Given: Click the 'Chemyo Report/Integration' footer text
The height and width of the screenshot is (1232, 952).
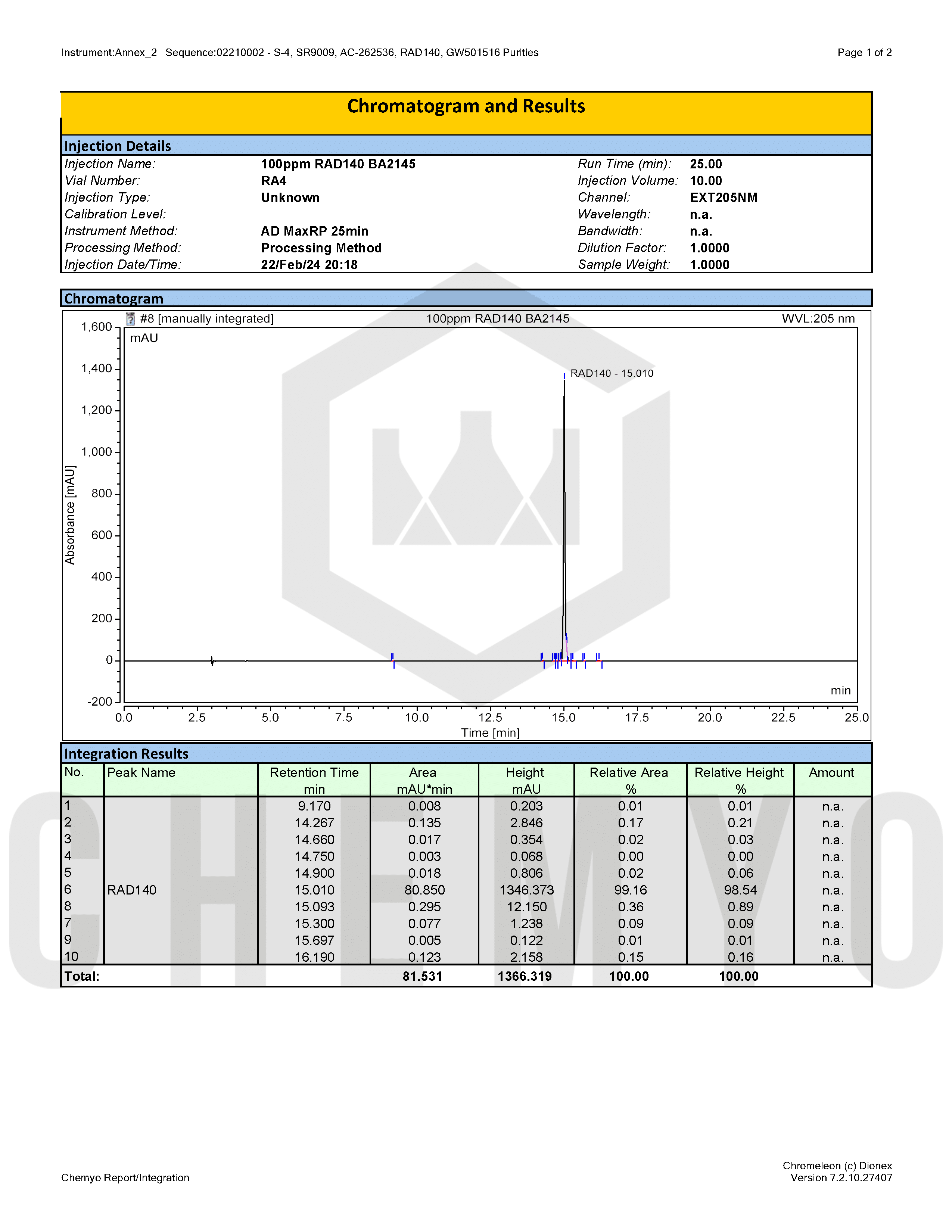Looking at the screenshot, I should 125,1178.
